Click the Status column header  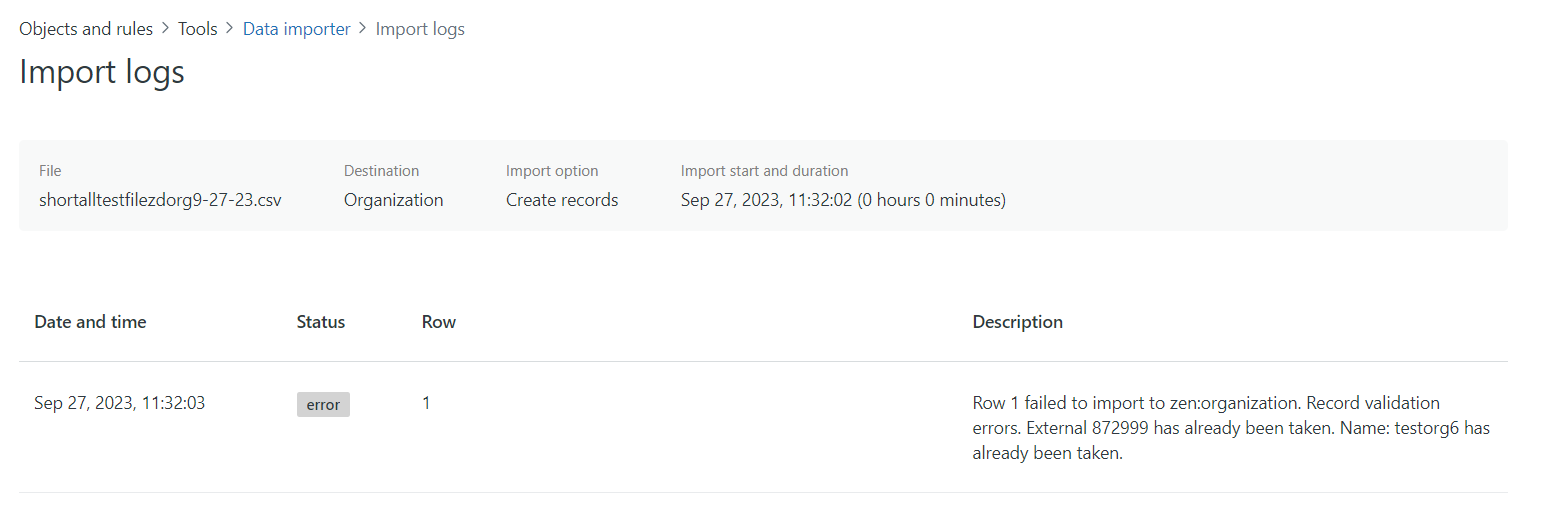[x=320, y=322]
